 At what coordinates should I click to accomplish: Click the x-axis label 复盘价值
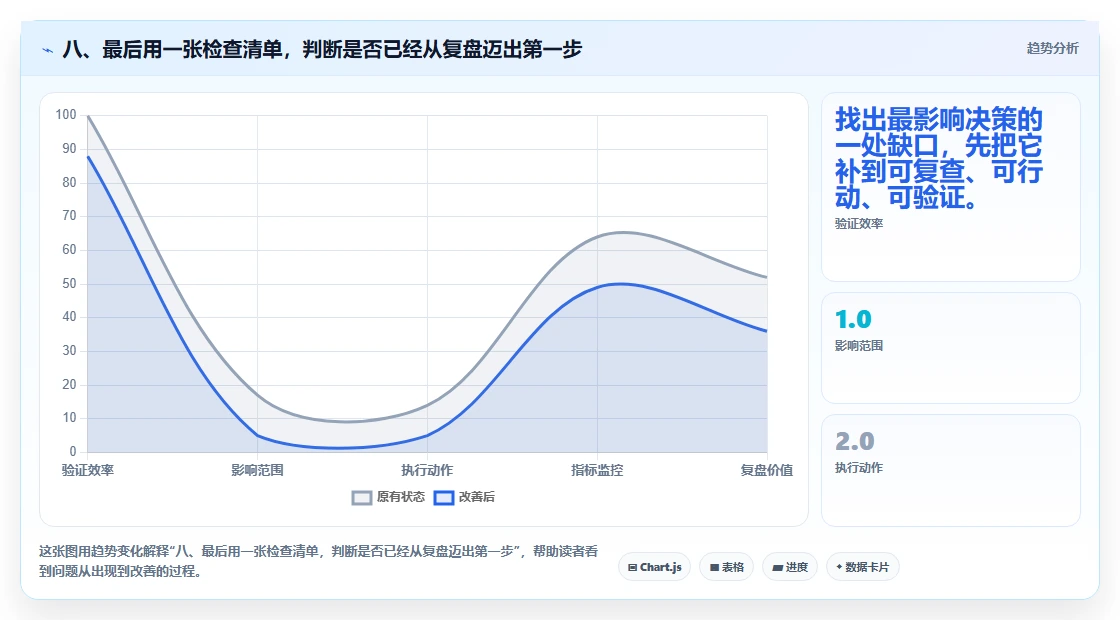[766, 470]
